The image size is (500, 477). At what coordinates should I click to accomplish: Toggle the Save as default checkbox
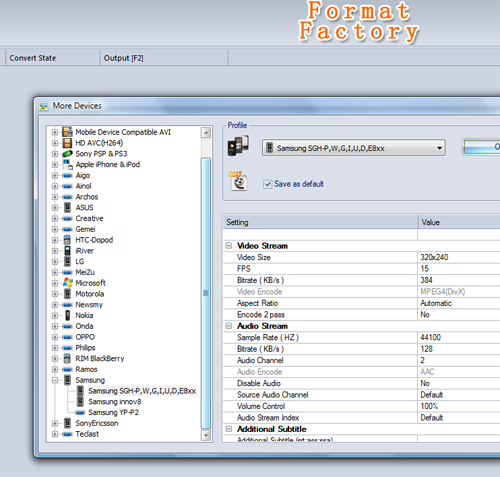267,184
